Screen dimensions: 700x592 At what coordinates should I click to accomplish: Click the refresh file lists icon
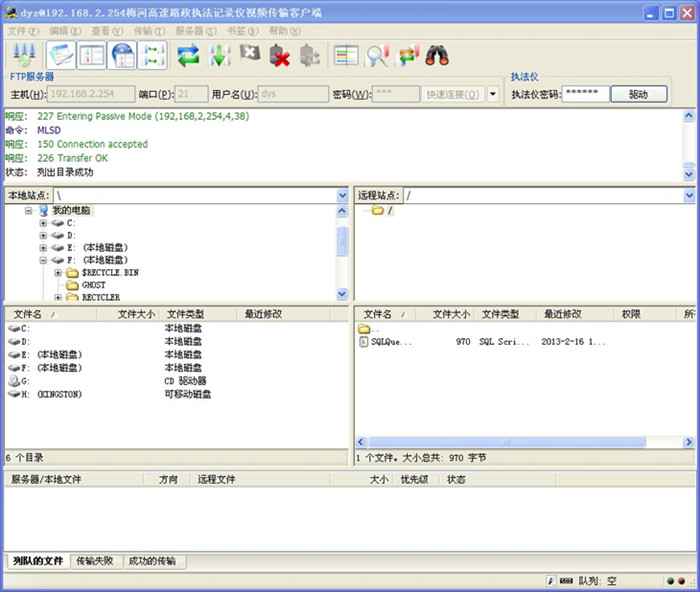[x=189, y=56]
